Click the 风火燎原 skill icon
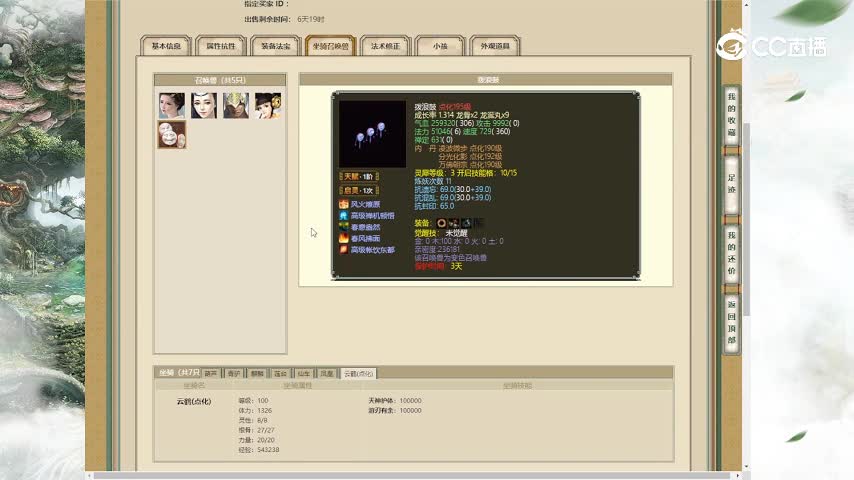The image size is (854, 480). 343,204
